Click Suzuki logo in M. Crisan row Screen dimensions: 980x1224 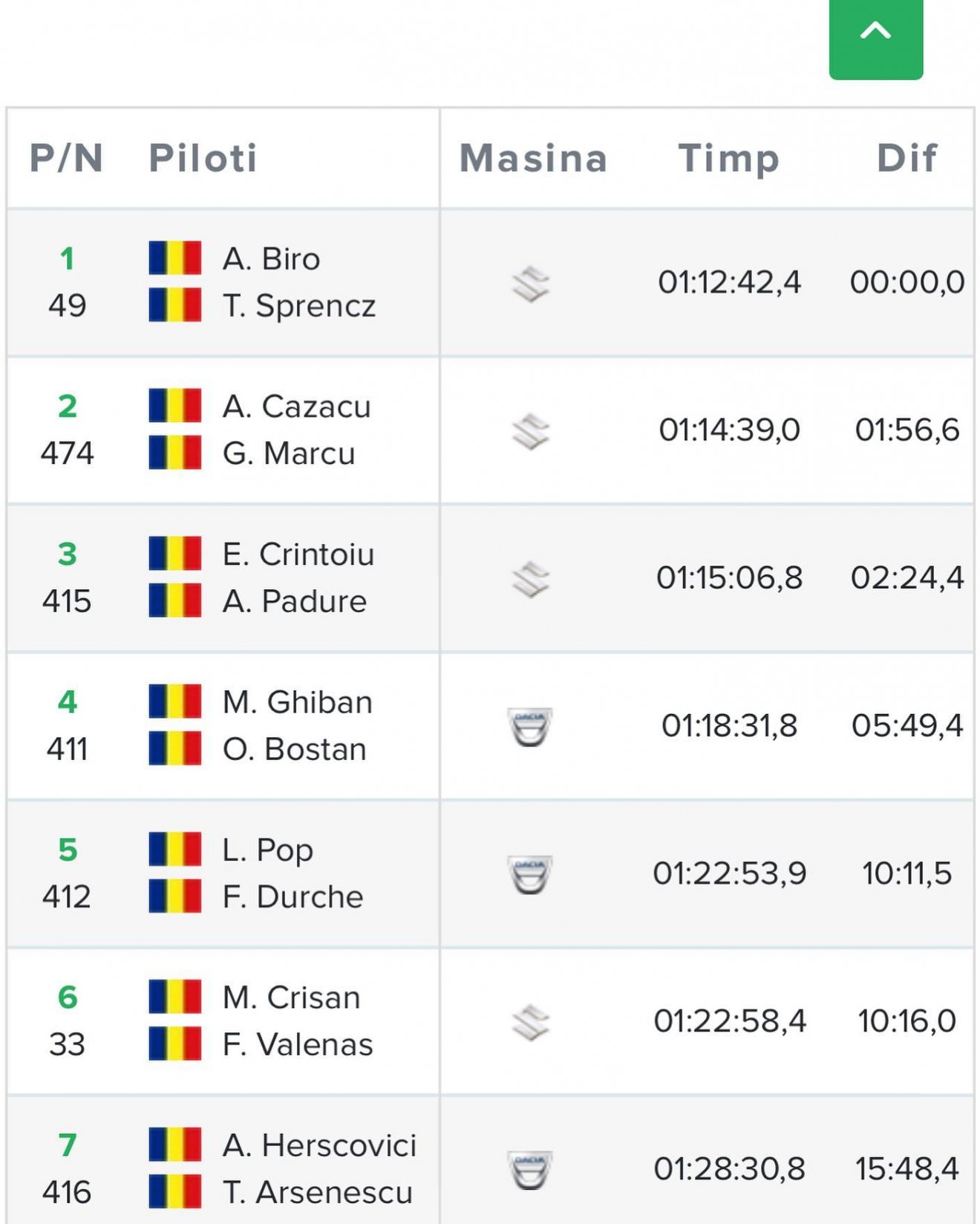531,1022
